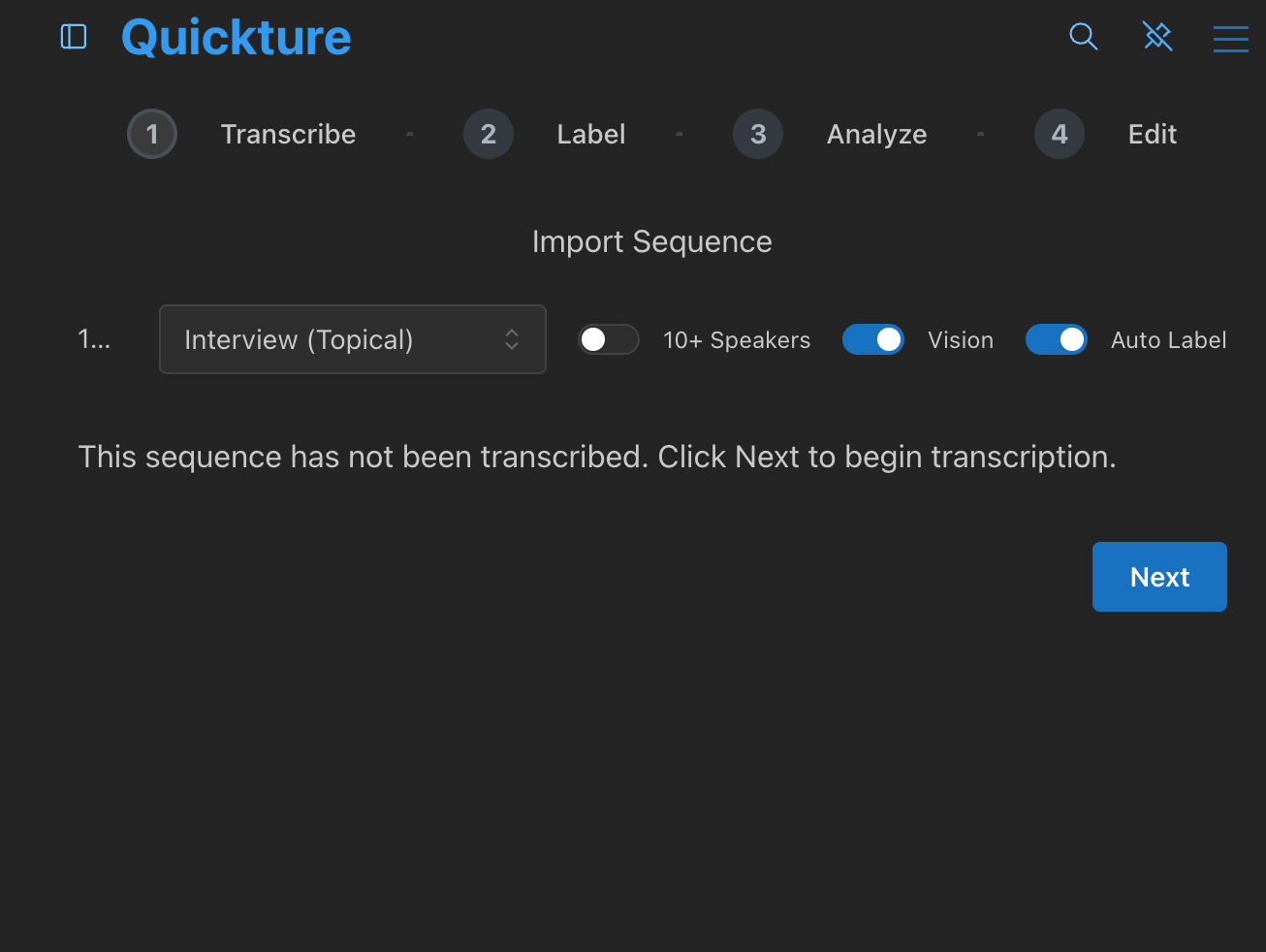
Task: Click the step 4 circle icon
Action: [x=1060, y=134]
